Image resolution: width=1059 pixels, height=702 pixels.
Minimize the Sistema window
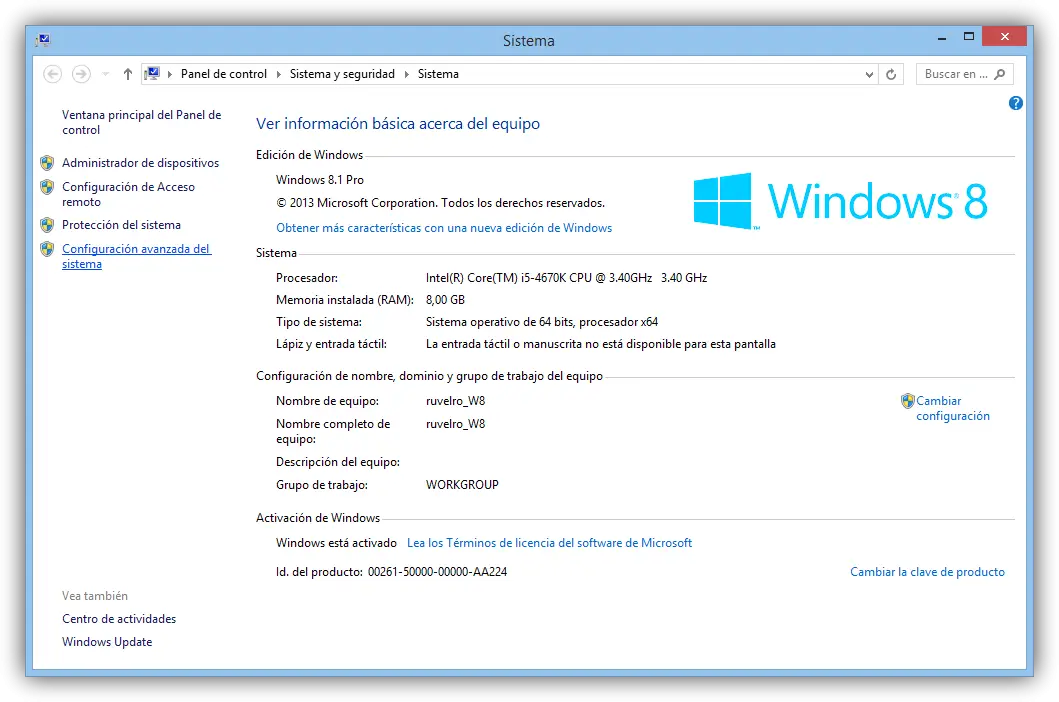click(941, 38)
